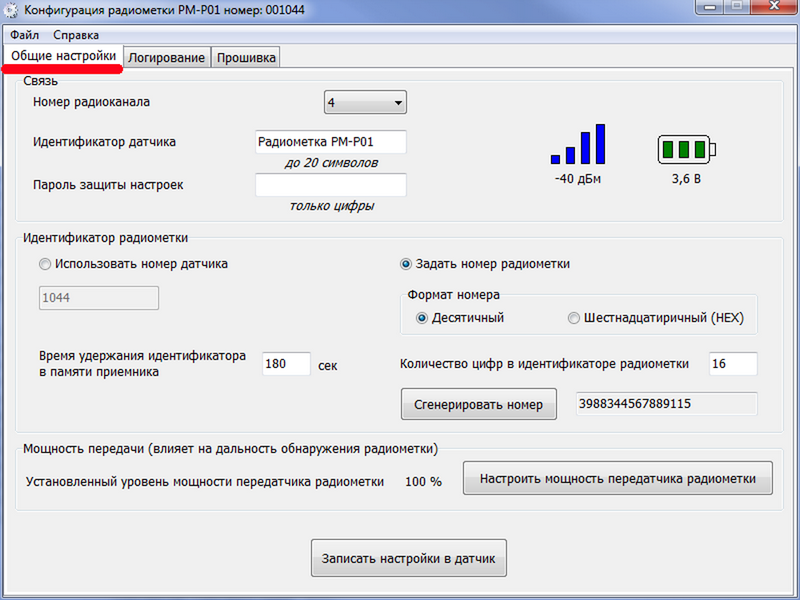This screenshot has width=800, height=600.
Task: Click the '100 %' power level value
Action: tap(423, 482)
